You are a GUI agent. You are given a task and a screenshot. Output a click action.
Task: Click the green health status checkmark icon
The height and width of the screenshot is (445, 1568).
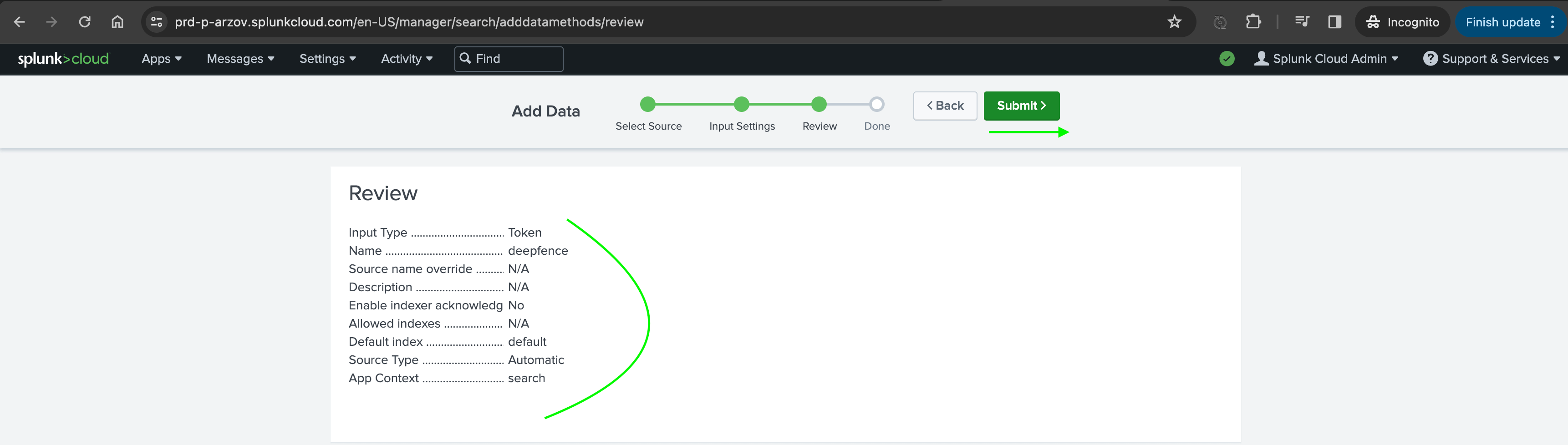pos(1227,59)
